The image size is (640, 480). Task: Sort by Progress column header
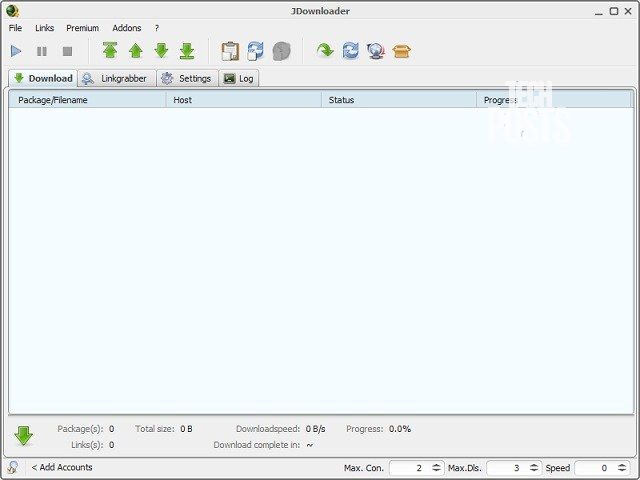click(555, 100)
